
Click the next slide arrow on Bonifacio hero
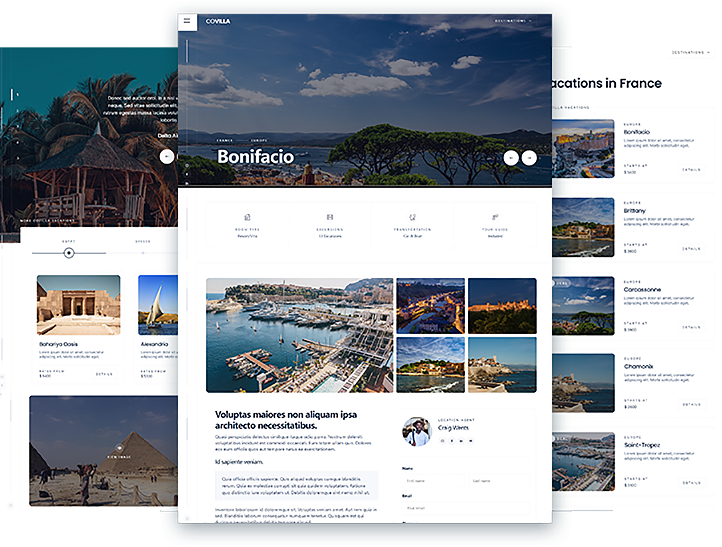529,158
